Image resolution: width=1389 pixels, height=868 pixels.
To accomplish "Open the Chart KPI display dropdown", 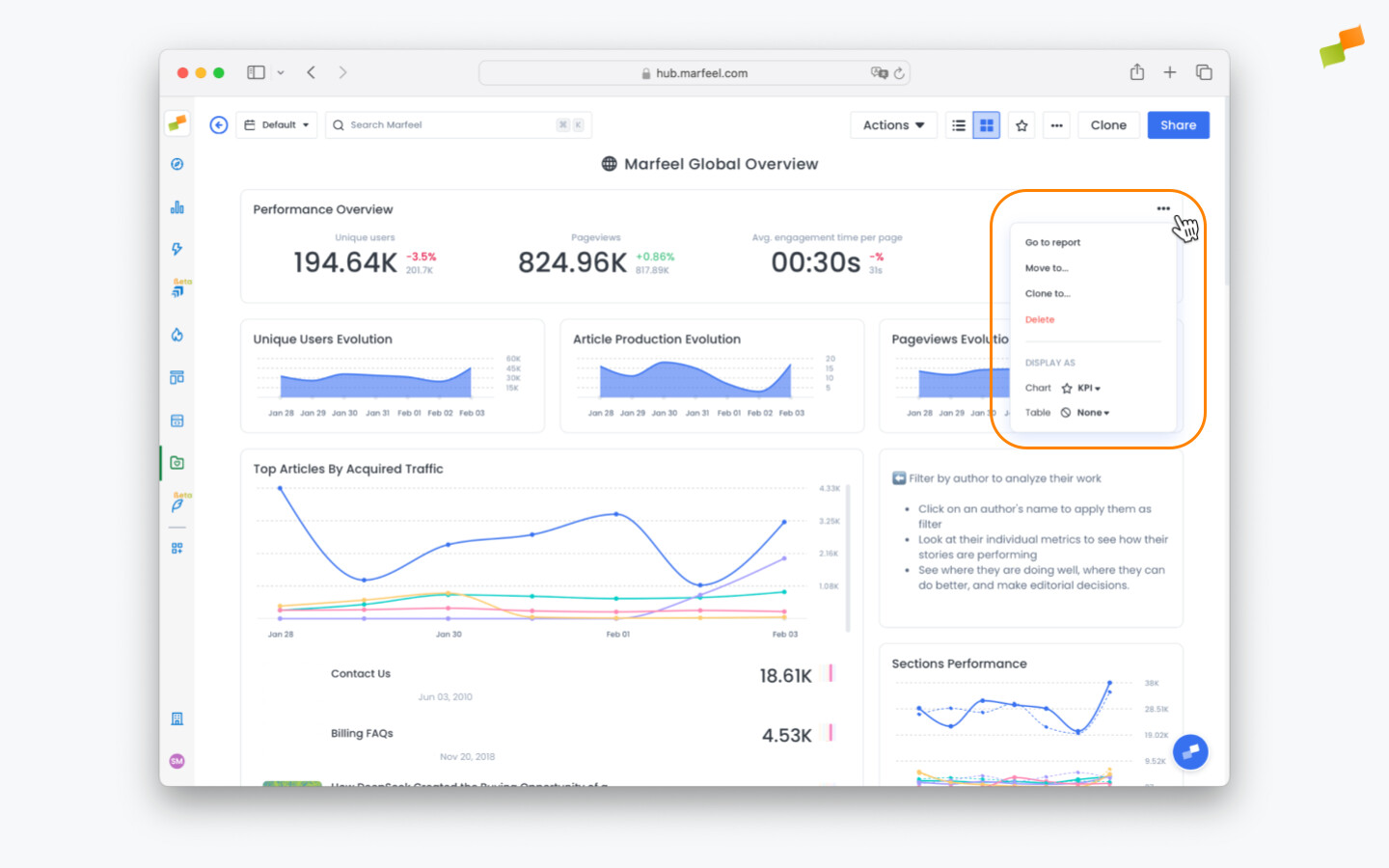I will tap(1088, 388).
